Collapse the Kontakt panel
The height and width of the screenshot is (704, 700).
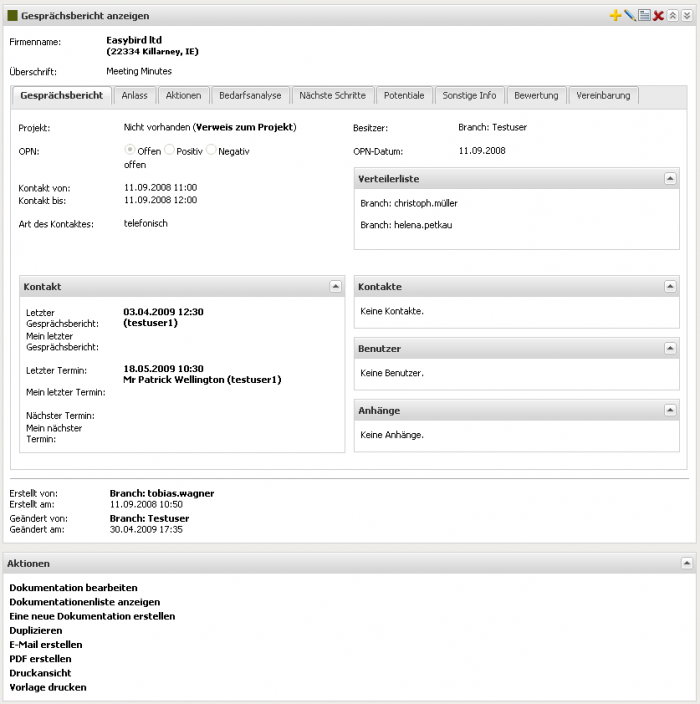[x=335, y=286]
